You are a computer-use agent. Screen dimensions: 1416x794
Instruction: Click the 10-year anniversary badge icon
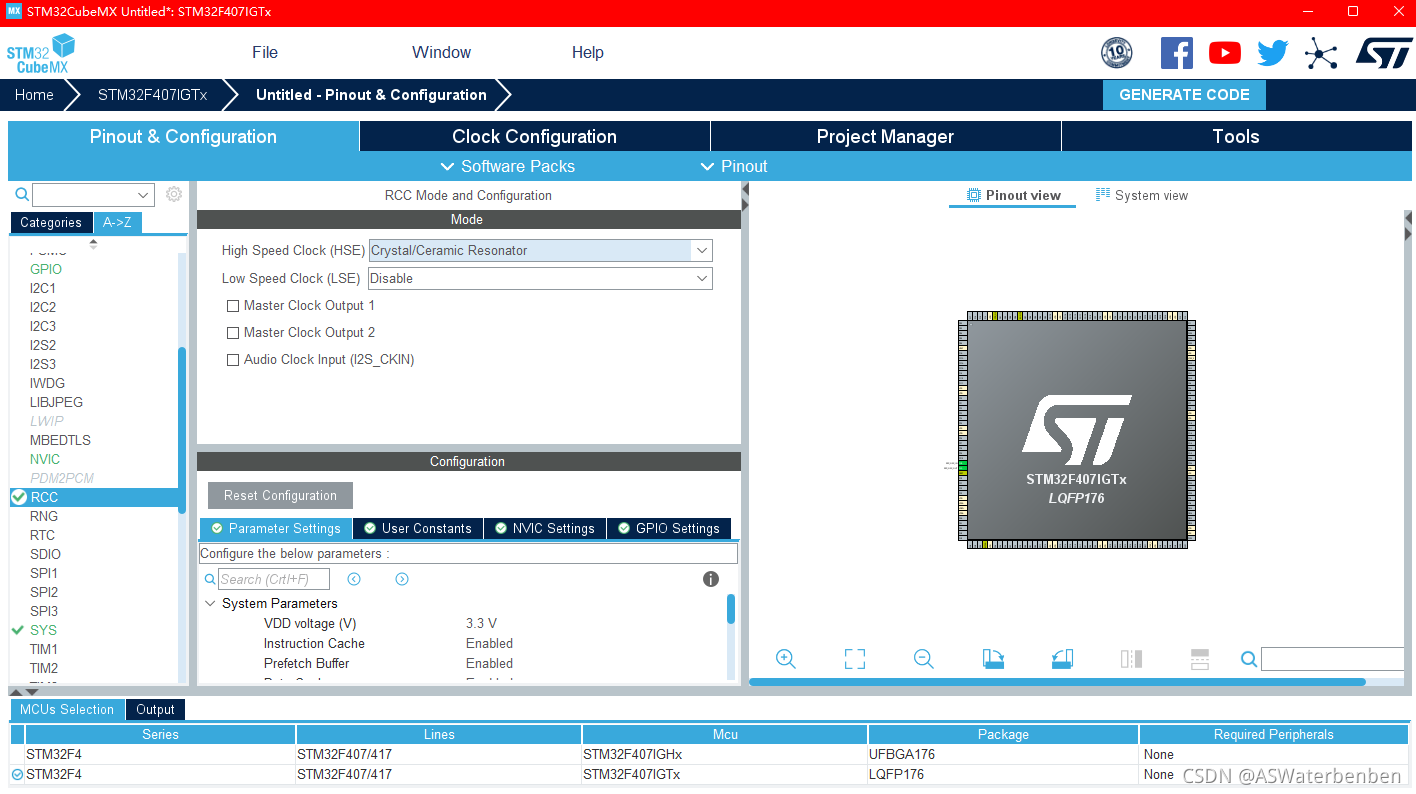click(x=1117, y=53)
